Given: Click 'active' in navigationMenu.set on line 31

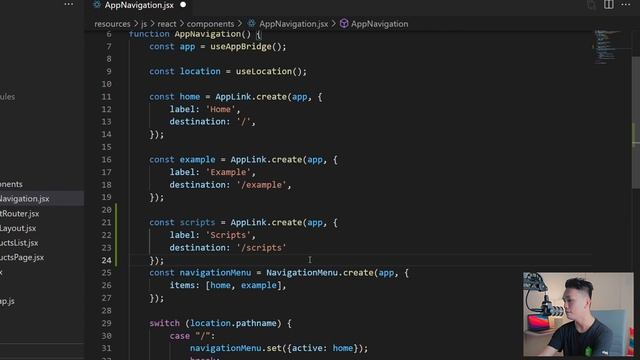Looking at the screenshot, I should pos(307,348).
